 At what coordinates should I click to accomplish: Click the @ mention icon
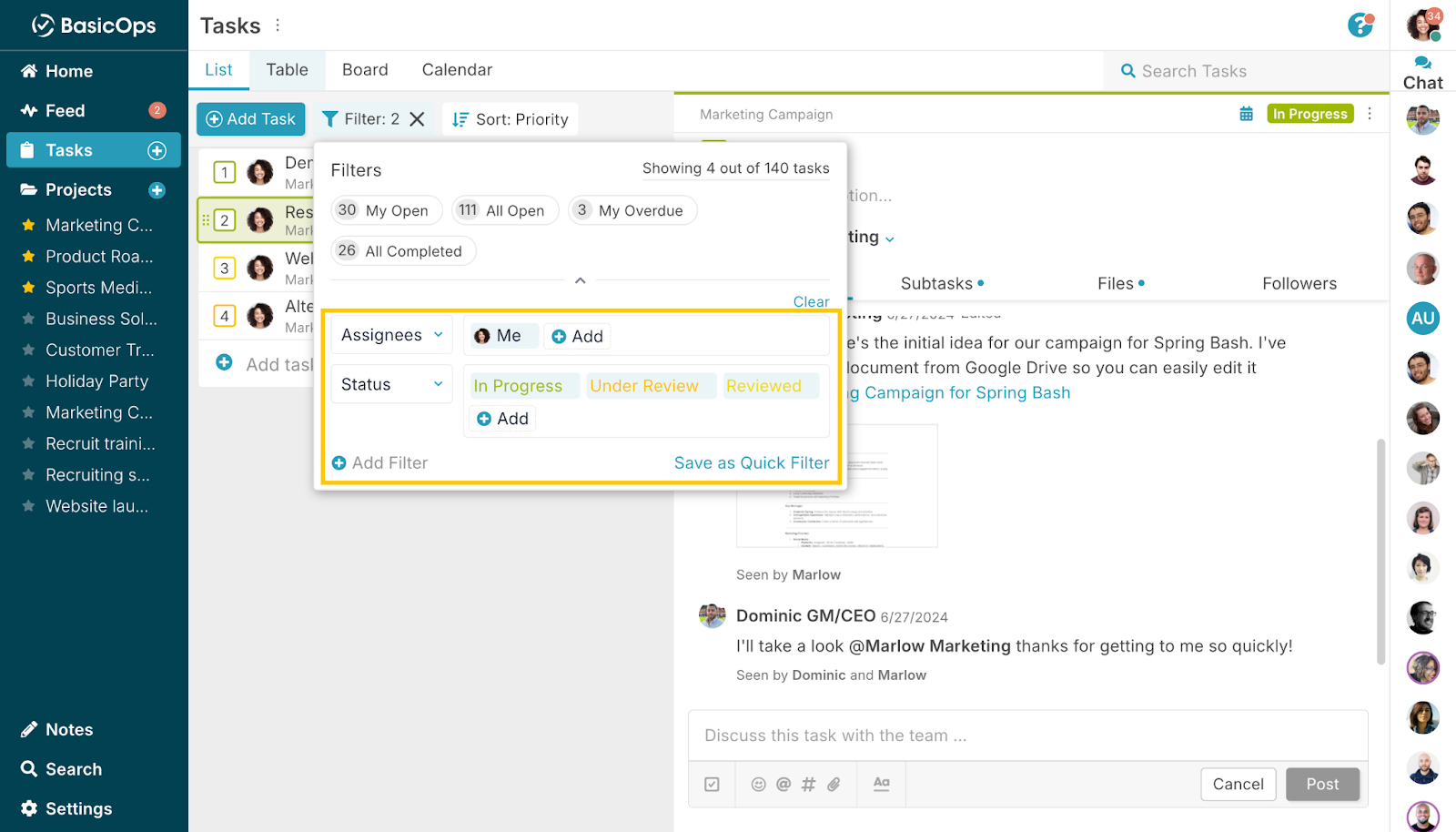784,784
